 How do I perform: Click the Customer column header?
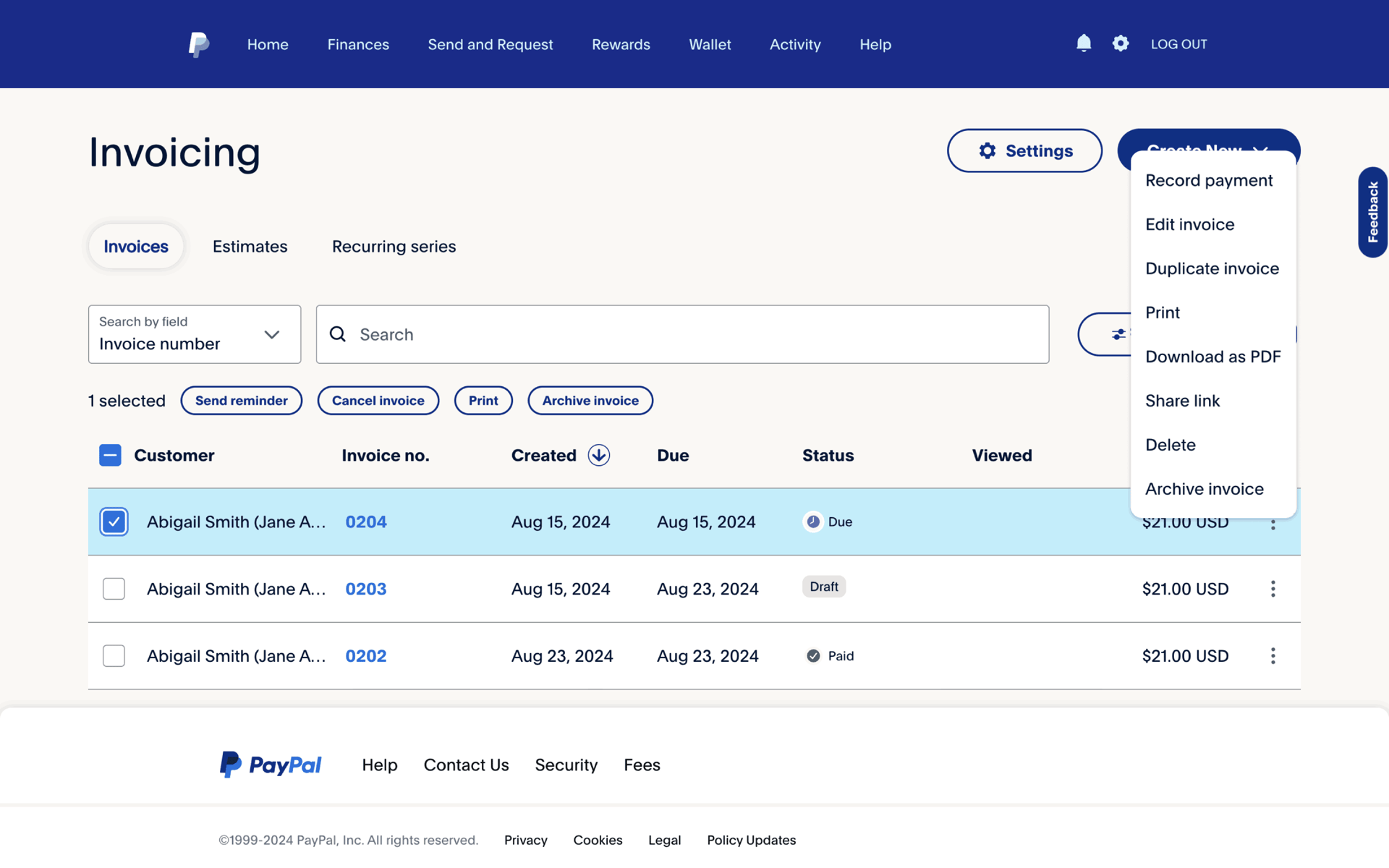coord(174,455)
